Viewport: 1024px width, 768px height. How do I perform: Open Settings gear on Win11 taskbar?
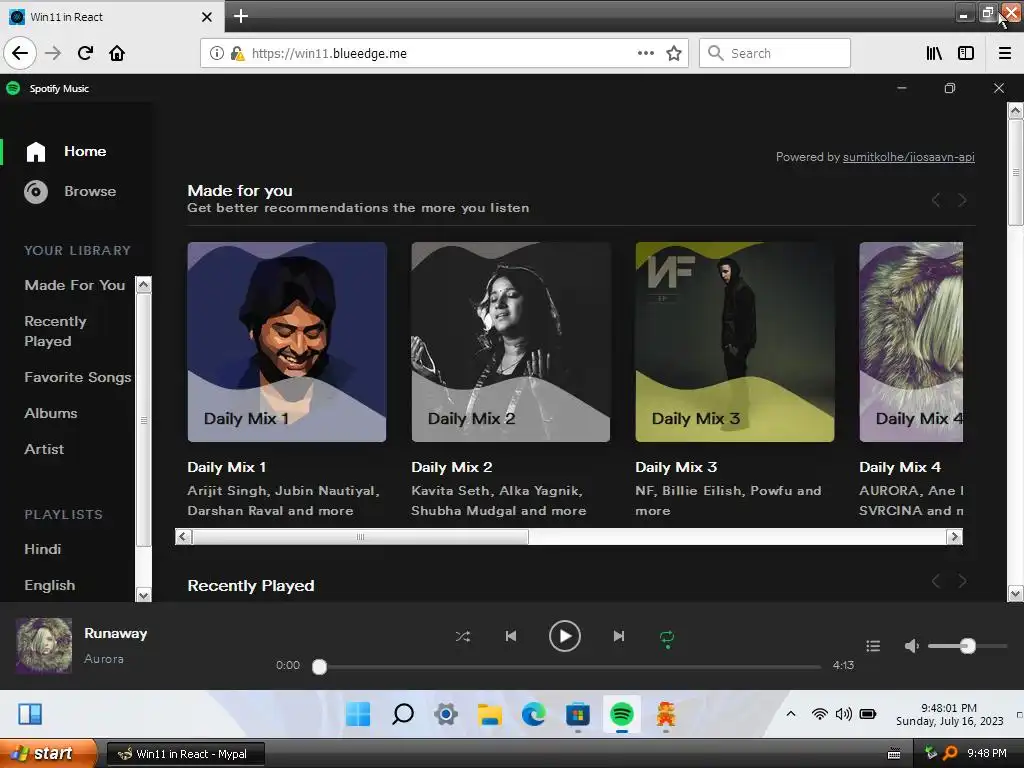pyautogui.click(x=446, y=714)
